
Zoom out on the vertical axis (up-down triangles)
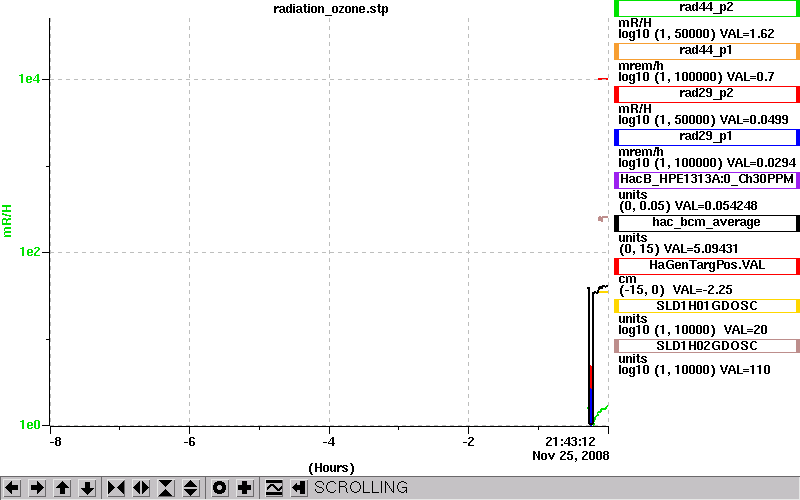(x=191, y=488)
